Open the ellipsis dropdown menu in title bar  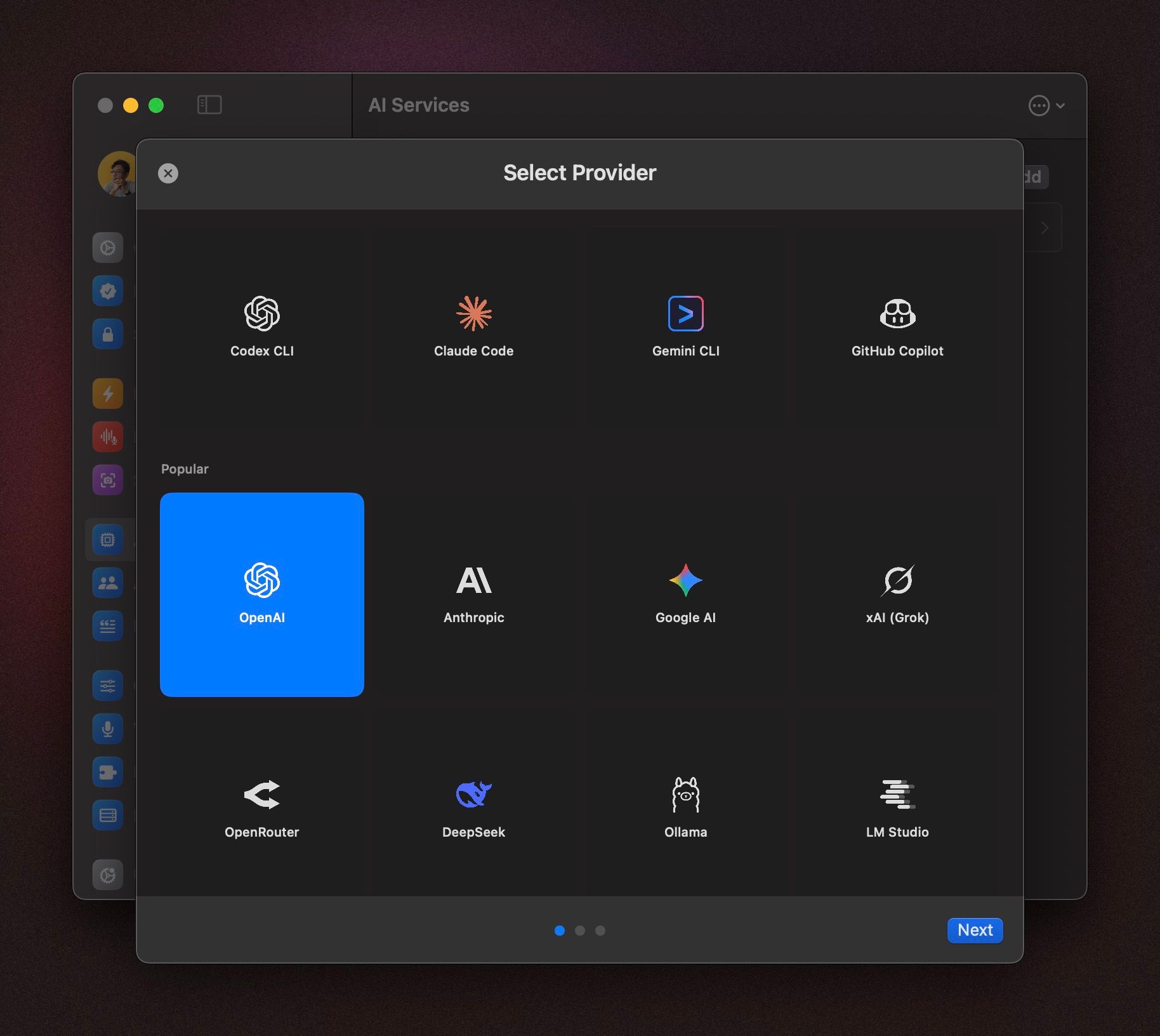click(x=1046, y=105)
